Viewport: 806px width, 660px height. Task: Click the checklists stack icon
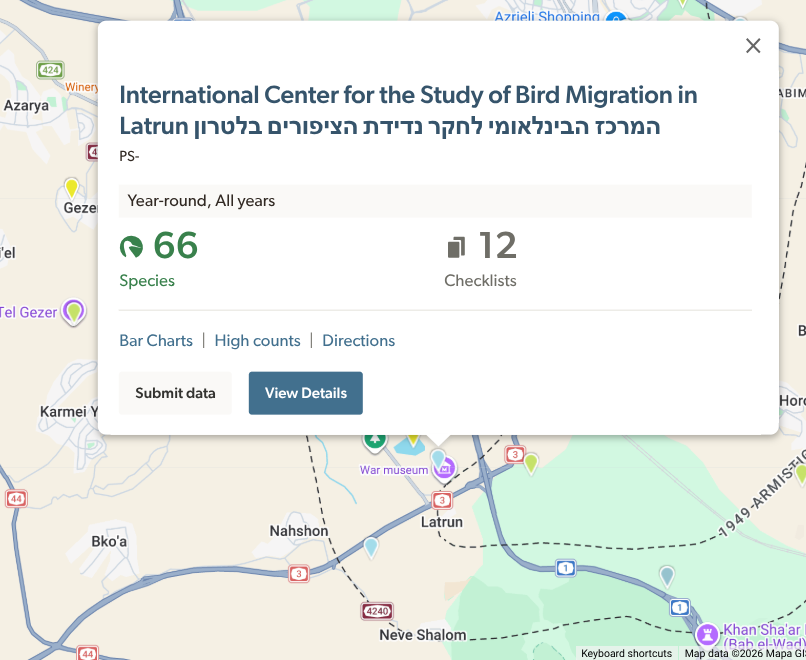point(456,247)
